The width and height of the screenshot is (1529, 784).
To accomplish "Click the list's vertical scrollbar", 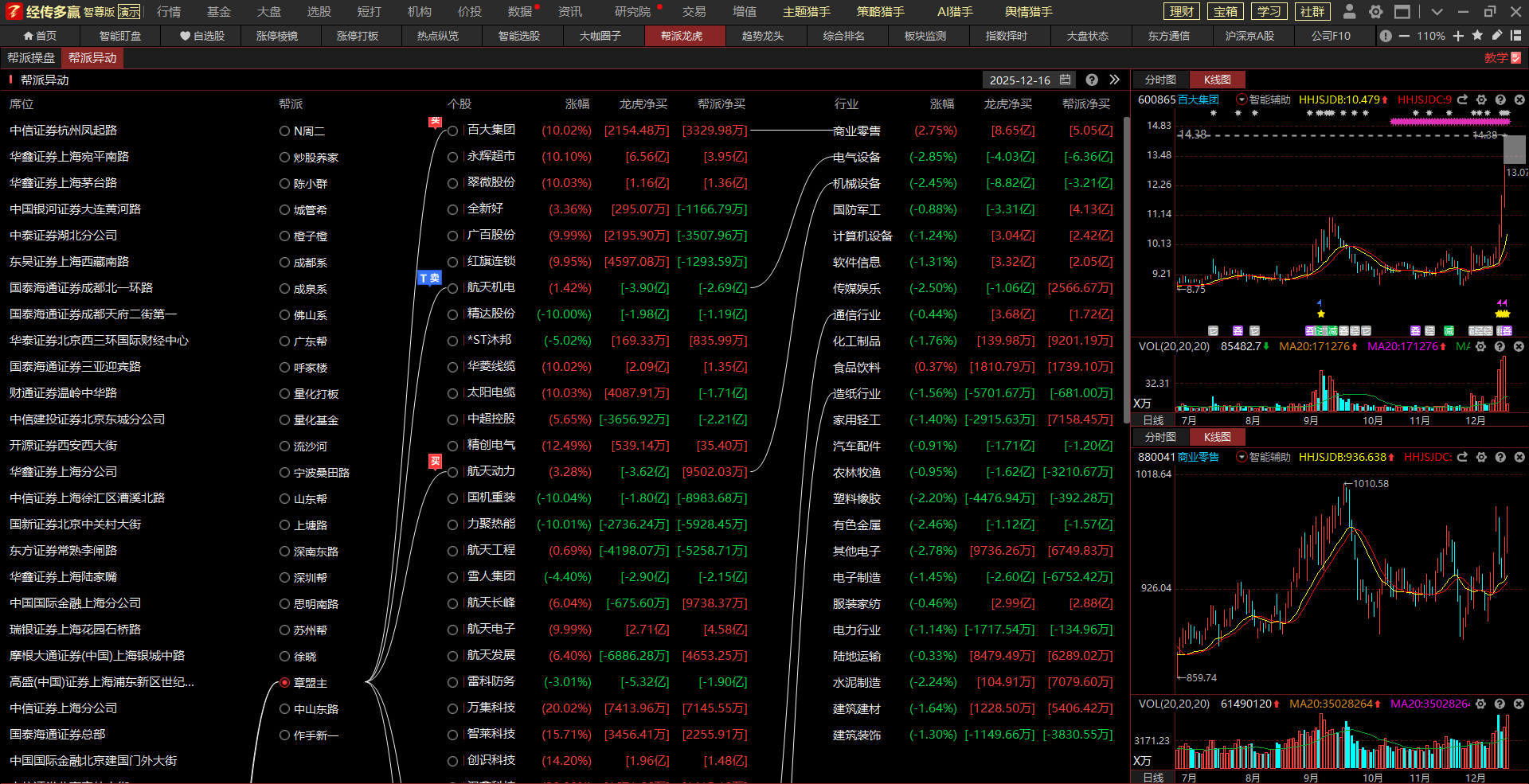I will click(1126, 271).
